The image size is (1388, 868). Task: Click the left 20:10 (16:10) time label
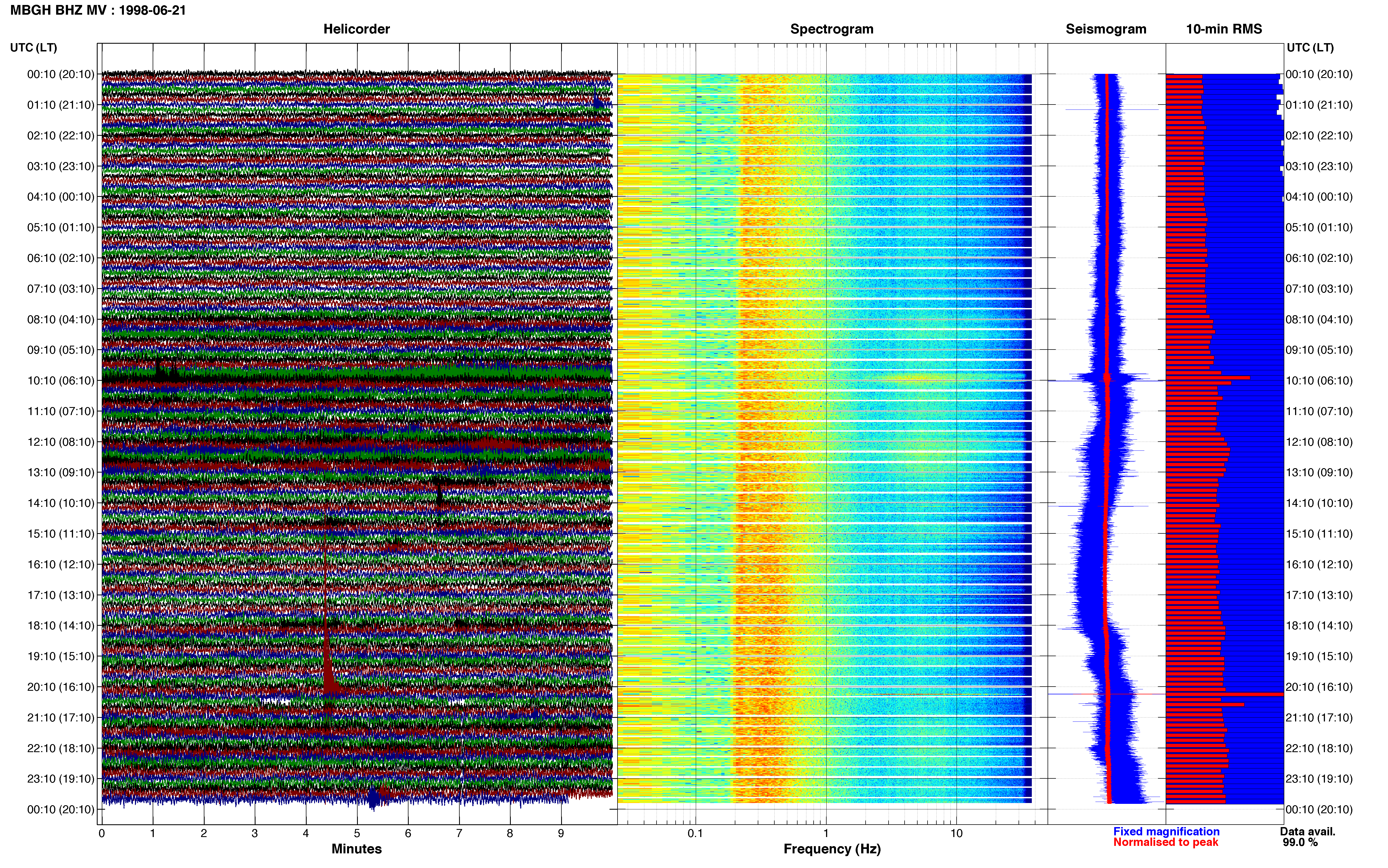61,687
